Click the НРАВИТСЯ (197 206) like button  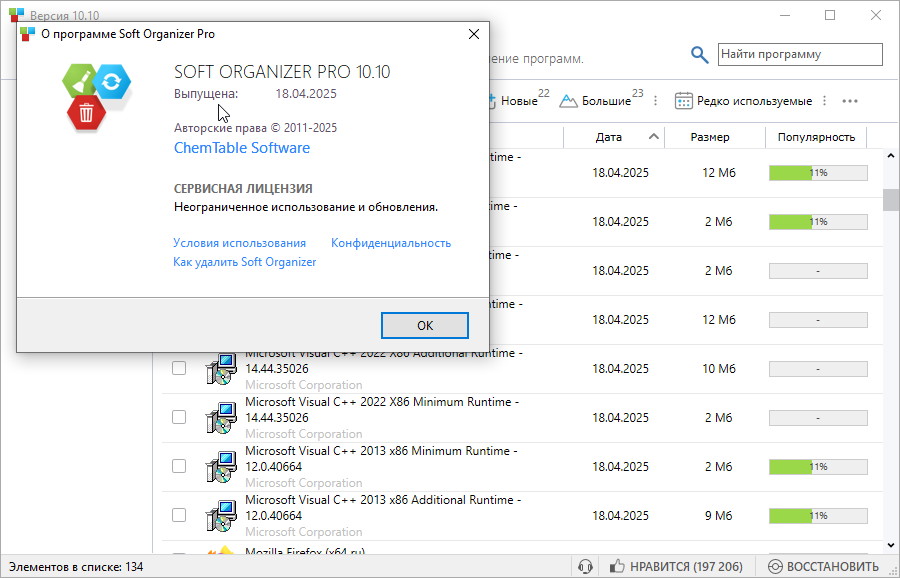676,567
